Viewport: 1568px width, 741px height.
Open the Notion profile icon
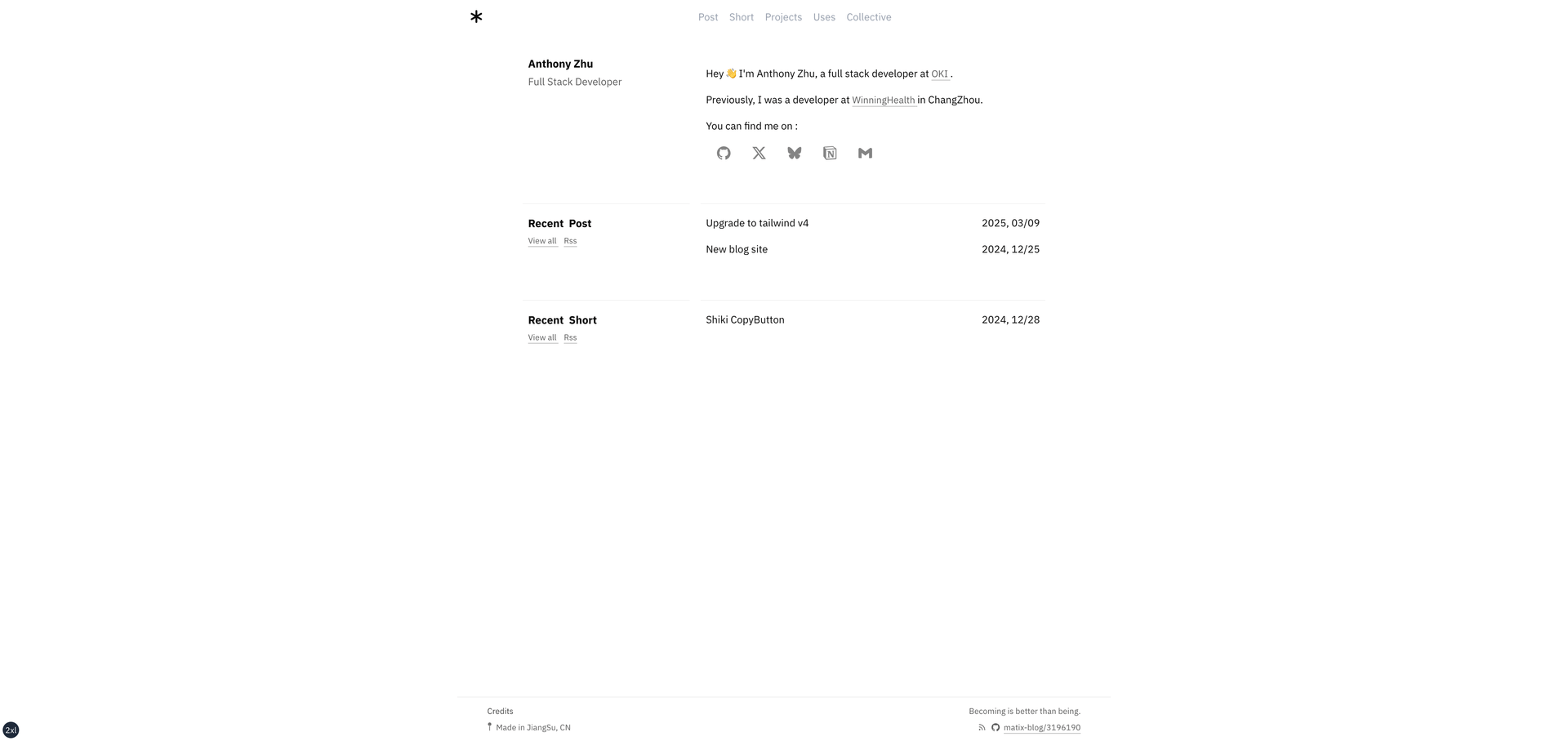[830, 153]
